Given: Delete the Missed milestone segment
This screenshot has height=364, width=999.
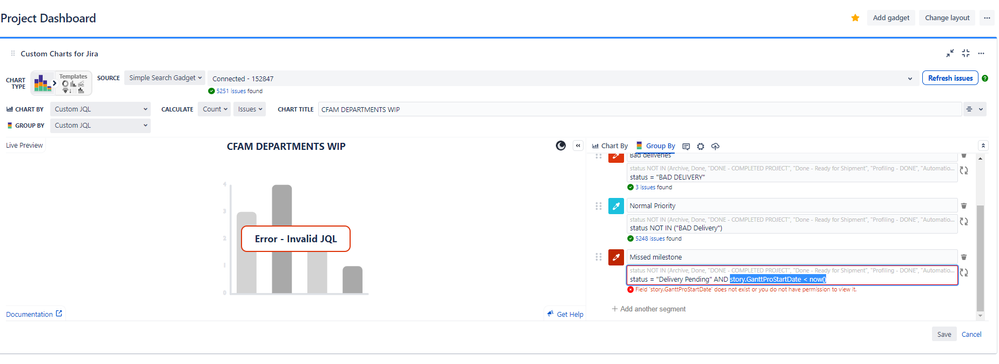Looking at the screenshot, I should pyautogui.click(x=964, y=256).
